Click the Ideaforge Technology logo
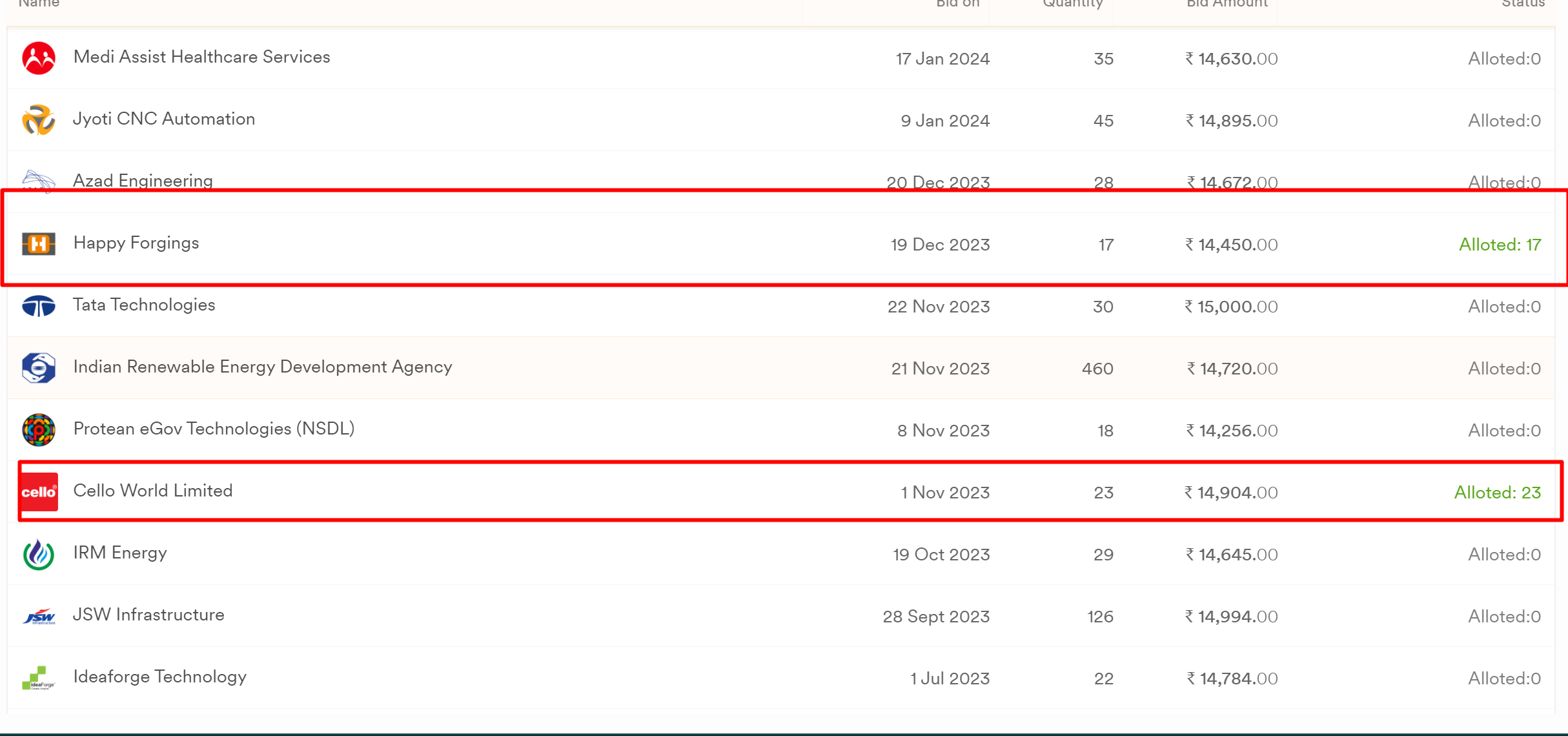Image resolution: width=1568 pixels, height=736 pixels. (x=39, y=678)
